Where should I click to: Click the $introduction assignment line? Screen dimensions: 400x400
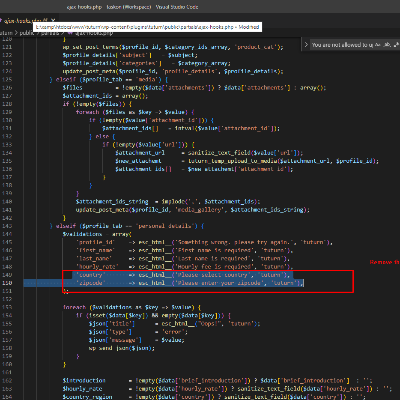tap(217, 381)
